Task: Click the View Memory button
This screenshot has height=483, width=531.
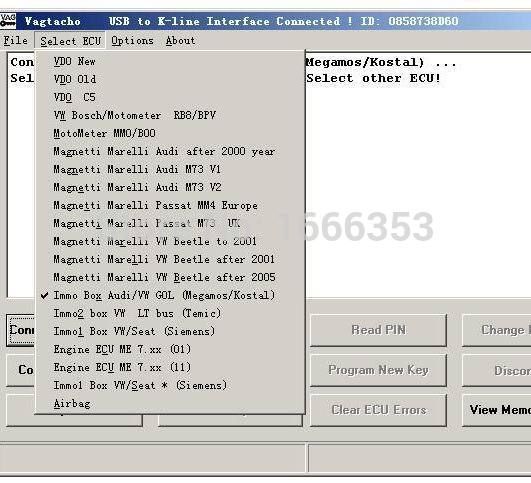Action: 497,410
